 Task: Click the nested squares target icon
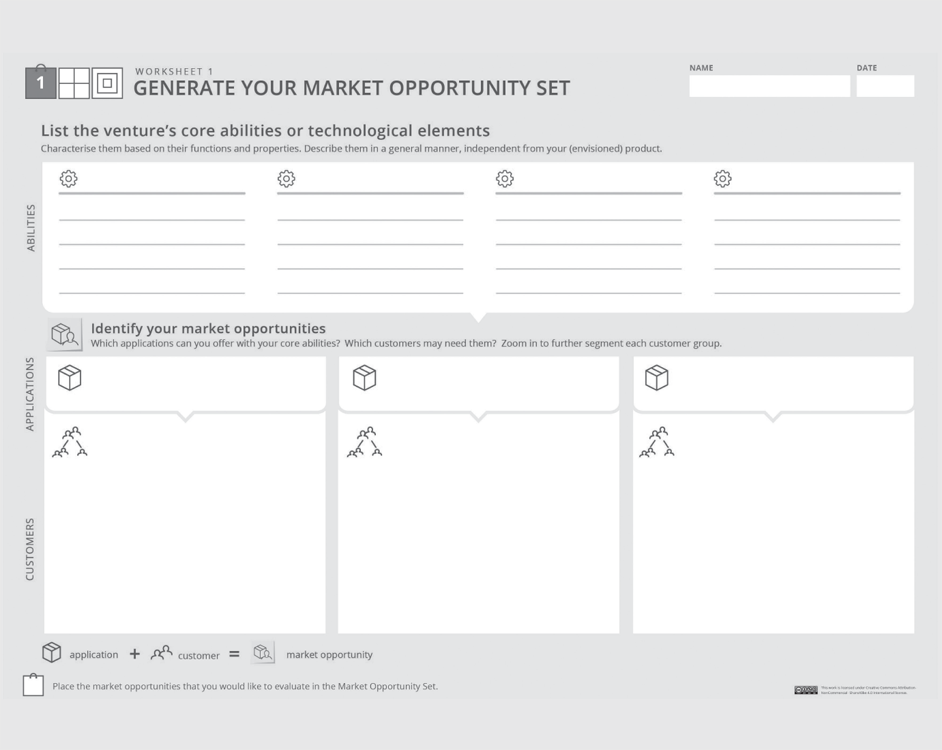pos(108,83)
